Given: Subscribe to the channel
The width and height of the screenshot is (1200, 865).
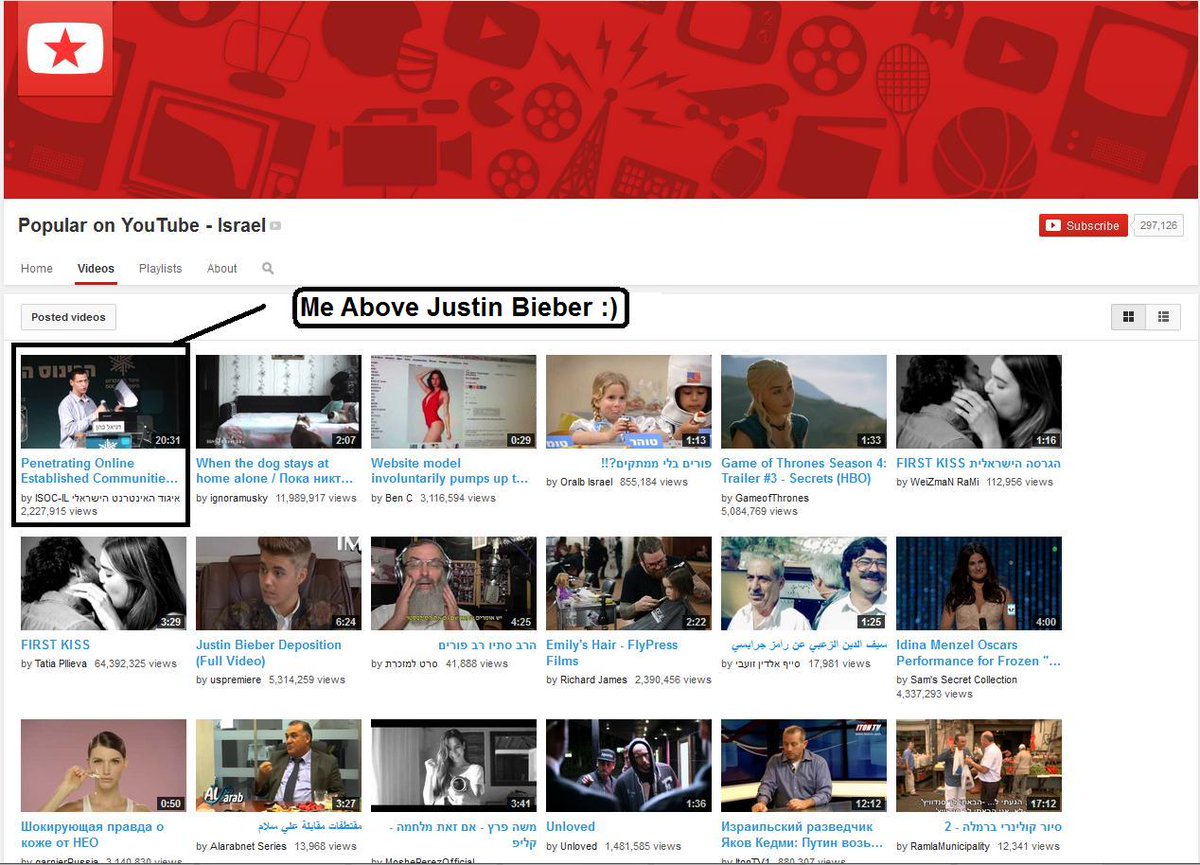Looking at the screenshot, I should [1083, 226].
